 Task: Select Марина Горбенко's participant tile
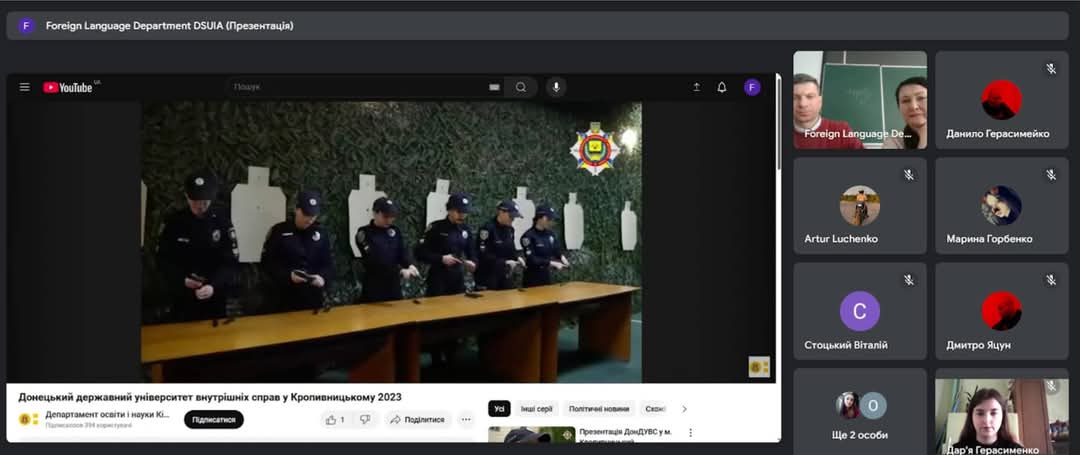coord(1002,206)
